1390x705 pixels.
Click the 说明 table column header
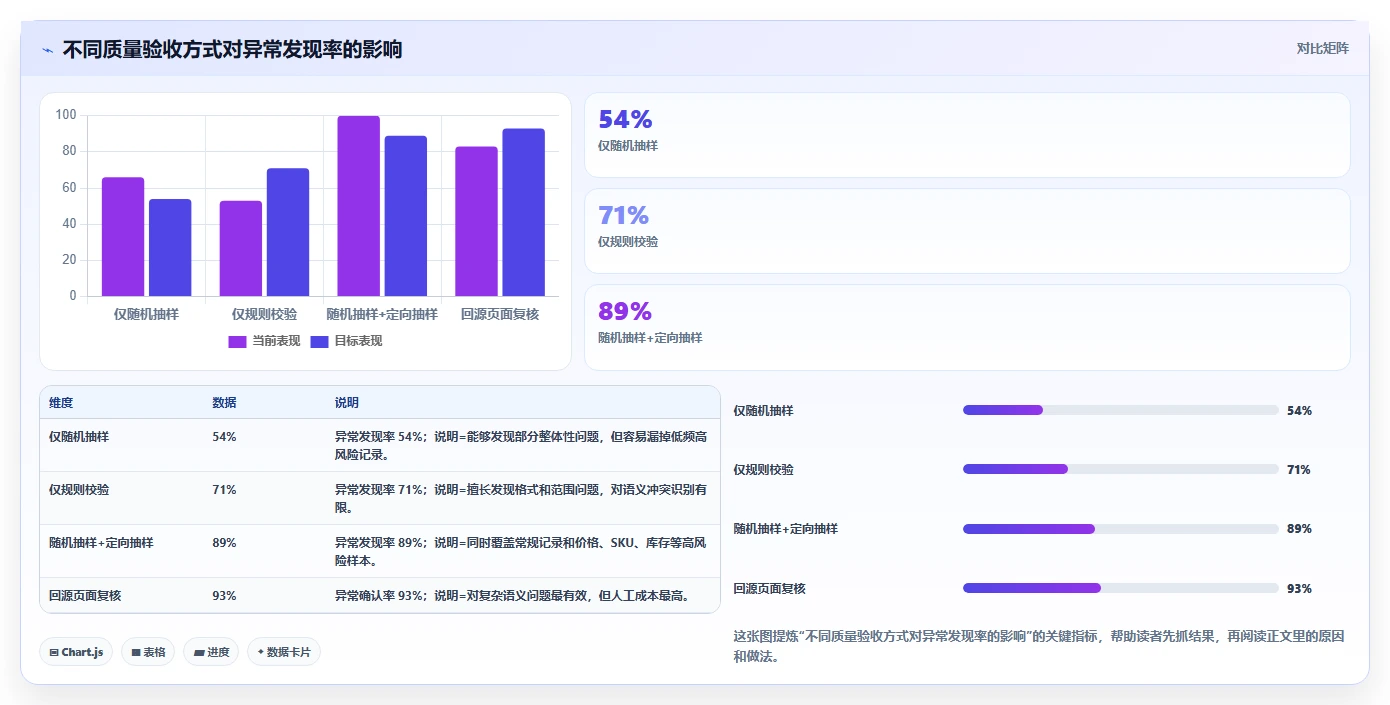(x=347, y=403)
